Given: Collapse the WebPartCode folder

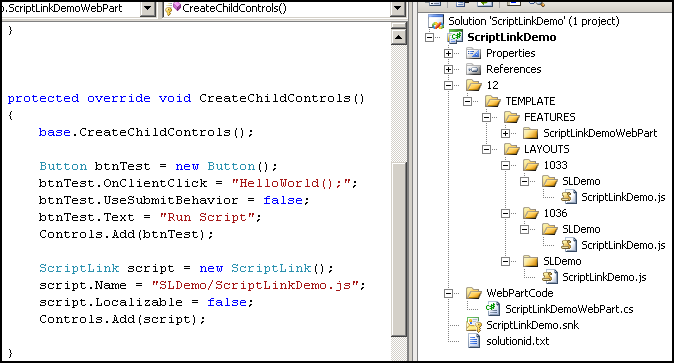Looking at the screenshot, I should [x=448, y=293].
